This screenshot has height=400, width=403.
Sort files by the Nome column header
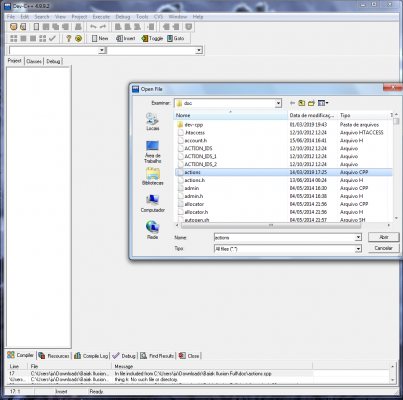tap(231, 115)
